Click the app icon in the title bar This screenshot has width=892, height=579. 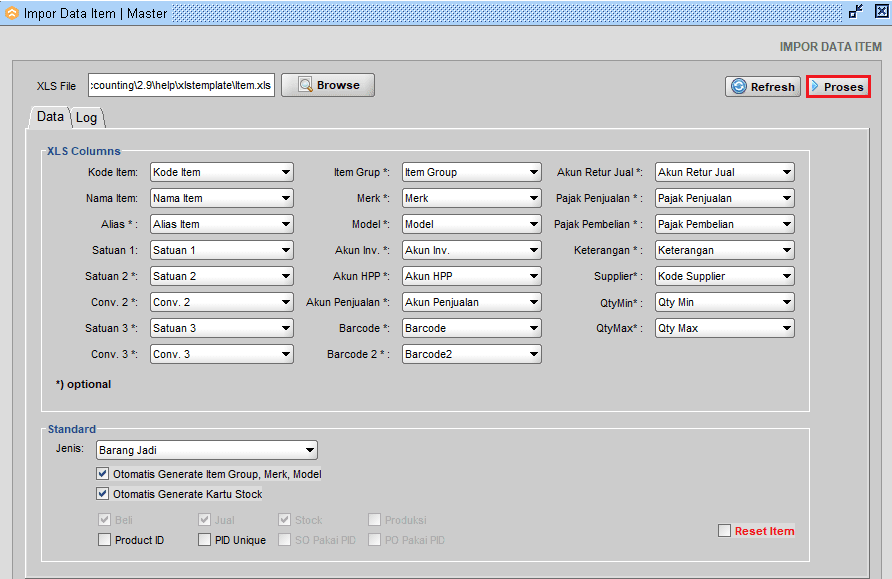tap(12, 14)
